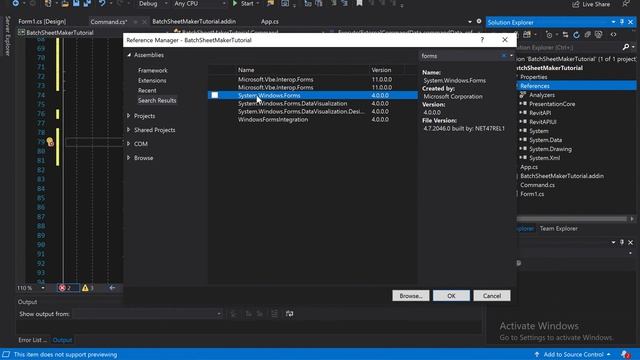This screenshot has height=360, width=640.
Task: Open Reference Manager help question mark
Action: pos(482,40)
